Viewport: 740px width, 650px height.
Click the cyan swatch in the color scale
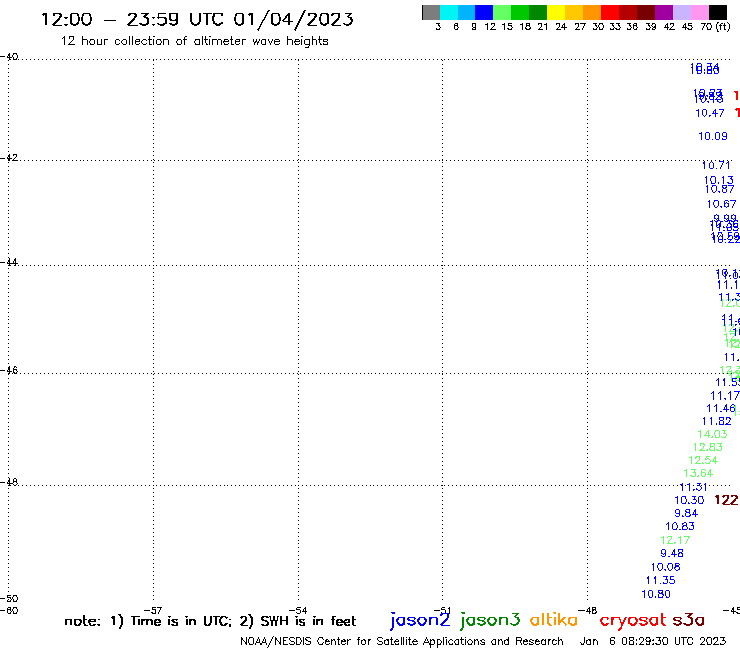(449, 12)
